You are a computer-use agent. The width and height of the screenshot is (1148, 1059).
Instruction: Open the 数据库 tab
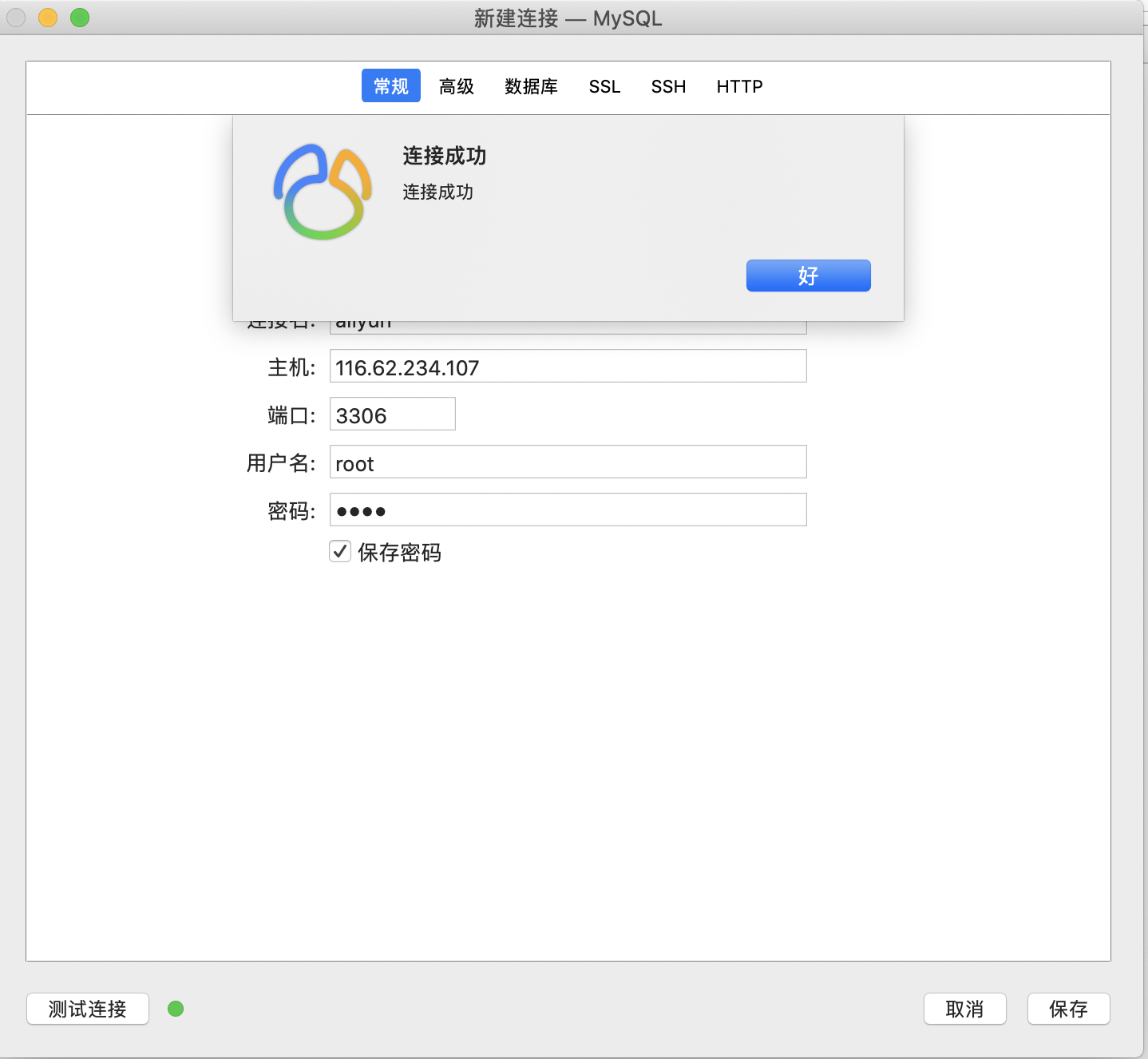tap(531, 86)
